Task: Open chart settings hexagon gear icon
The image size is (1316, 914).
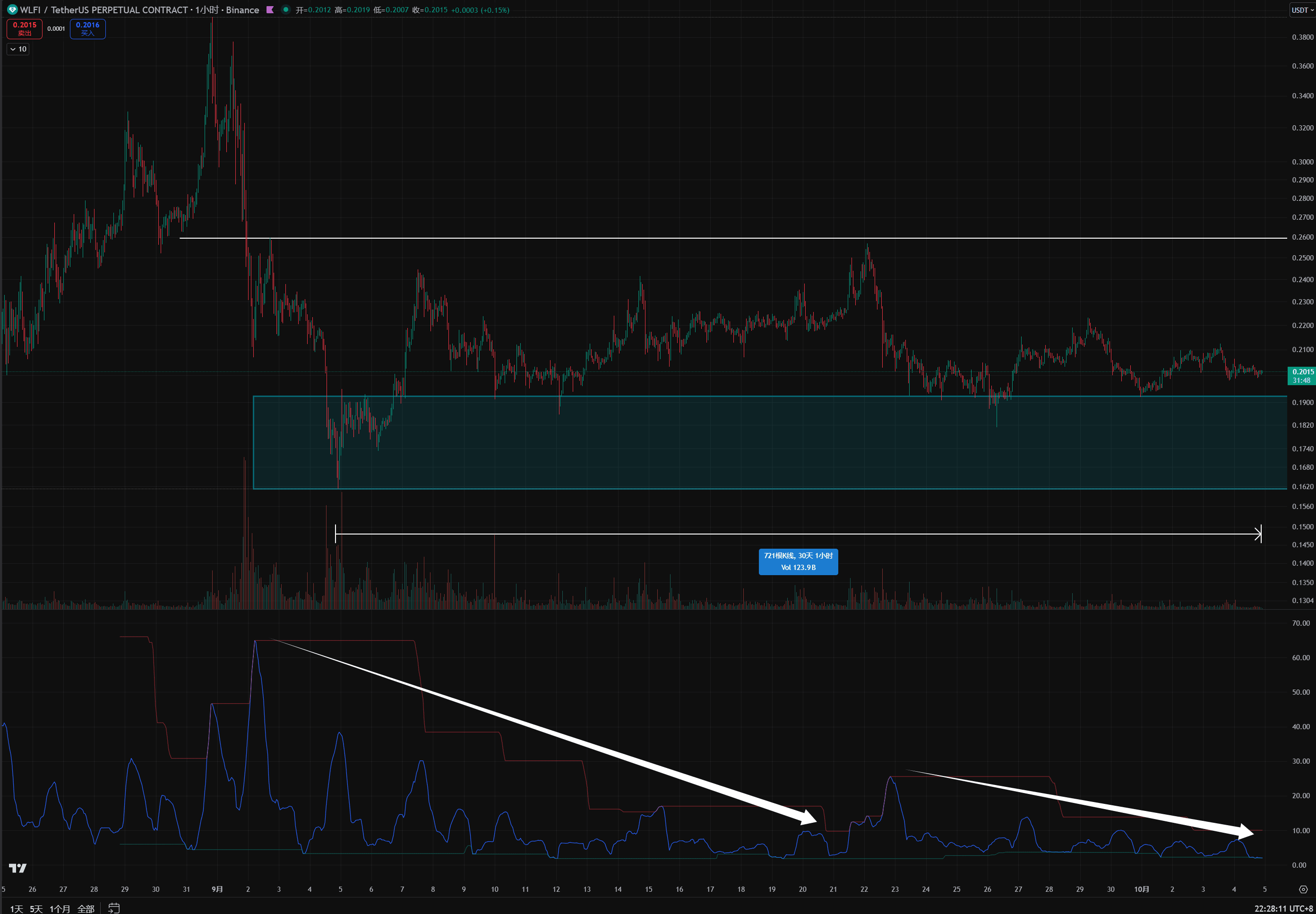Action: (x=1303, y=889)
